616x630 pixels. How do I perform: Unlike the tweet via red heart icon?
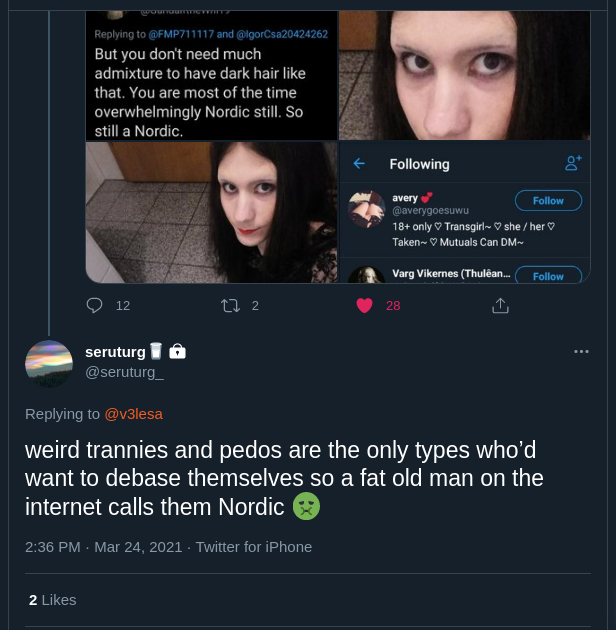point(364,306)
